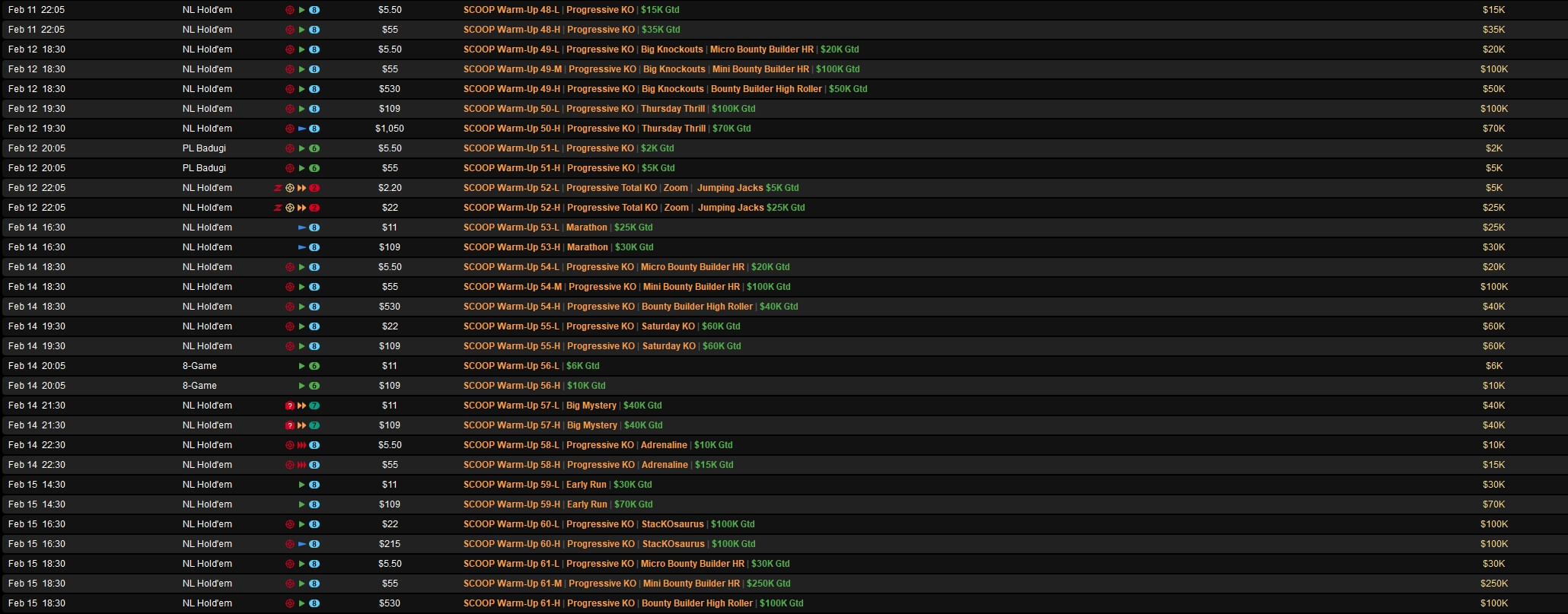The image size is (1568, 614).
Task: Click green 6-max badge on Badugi $5.50 row
Action: (x=314, y=148)
